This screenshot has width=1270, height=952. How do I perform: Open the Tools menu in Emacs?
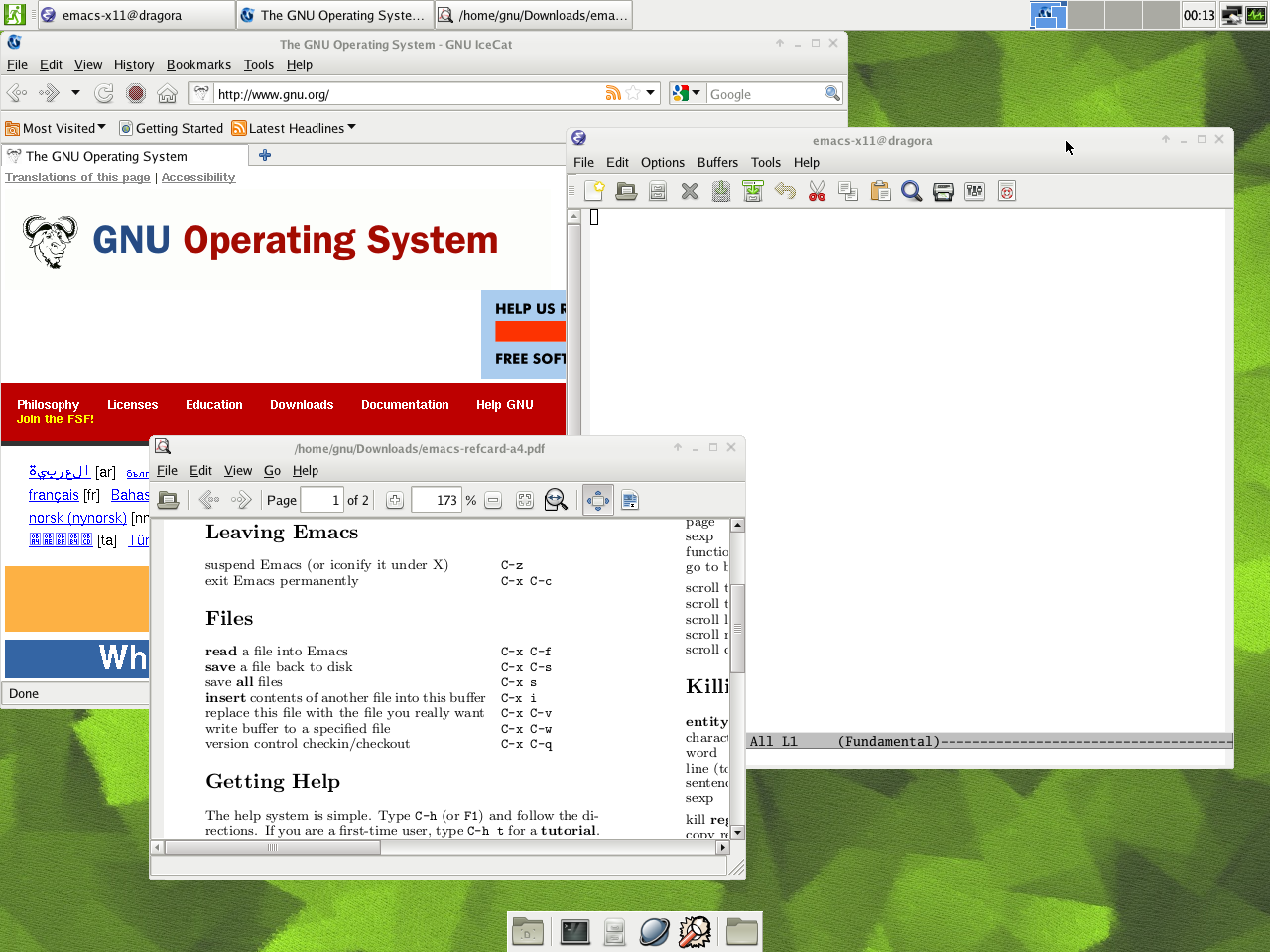766,162
